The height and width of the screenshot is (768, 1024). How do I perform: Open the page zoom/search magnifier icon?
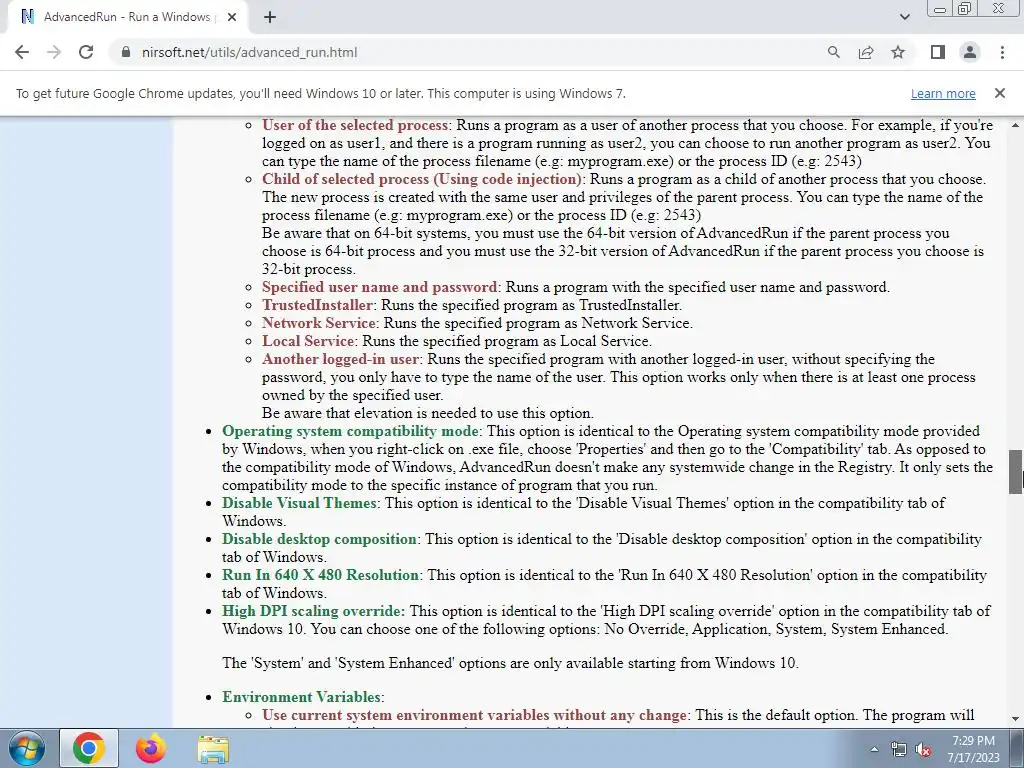pos(833,52)
